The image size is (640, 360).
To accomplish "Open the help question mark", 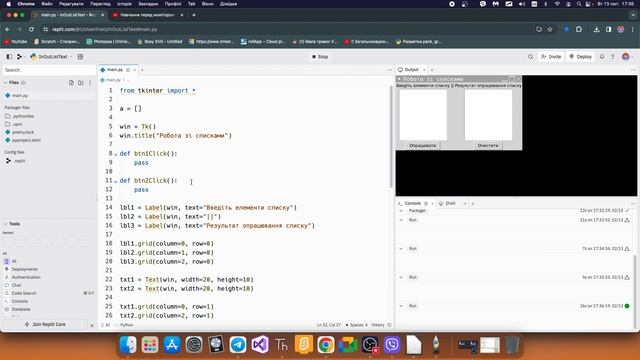I will [x=612, y=57].
